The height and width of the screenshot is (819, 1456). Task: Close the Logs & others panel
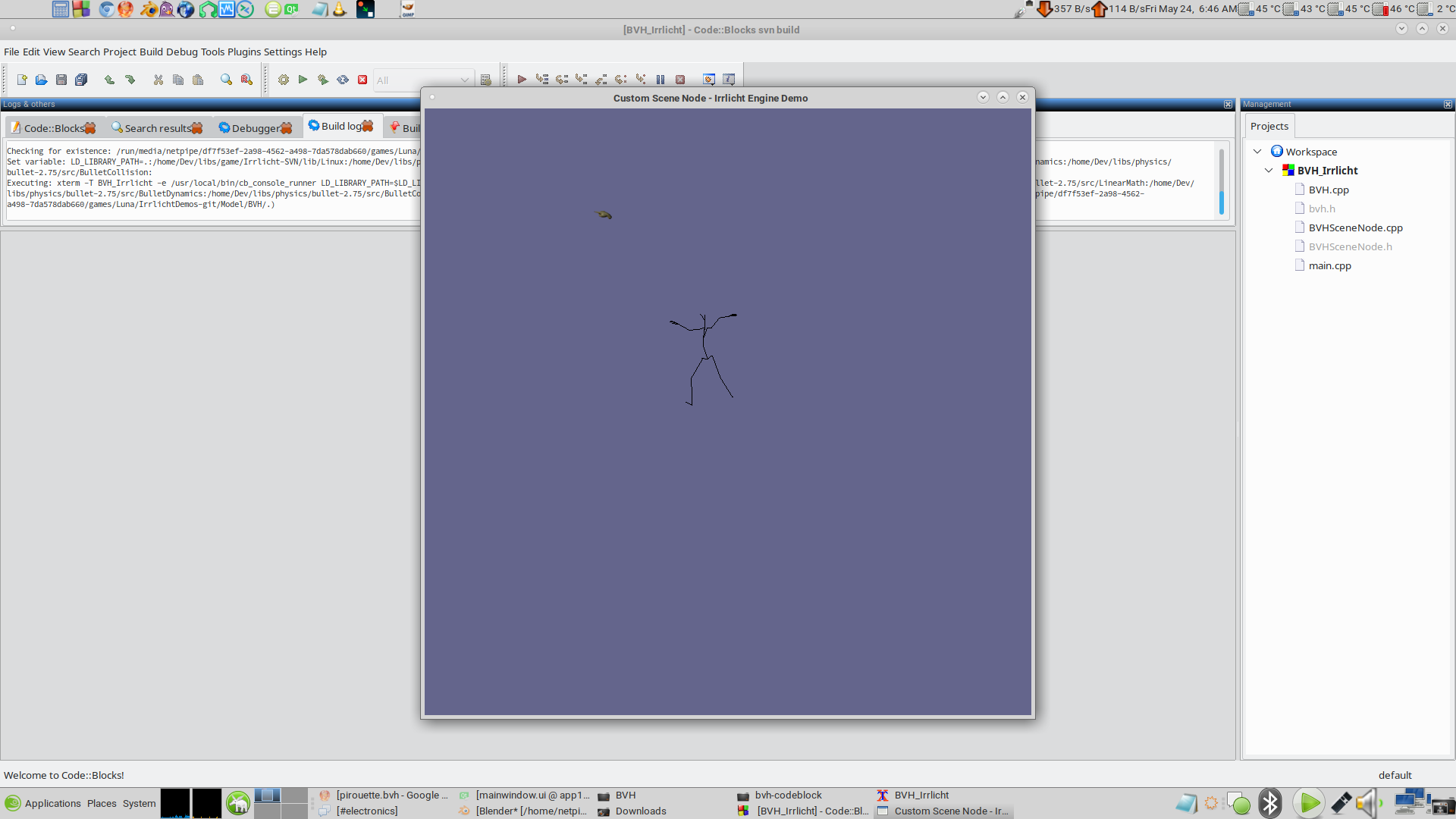[x=1228, y=105]
